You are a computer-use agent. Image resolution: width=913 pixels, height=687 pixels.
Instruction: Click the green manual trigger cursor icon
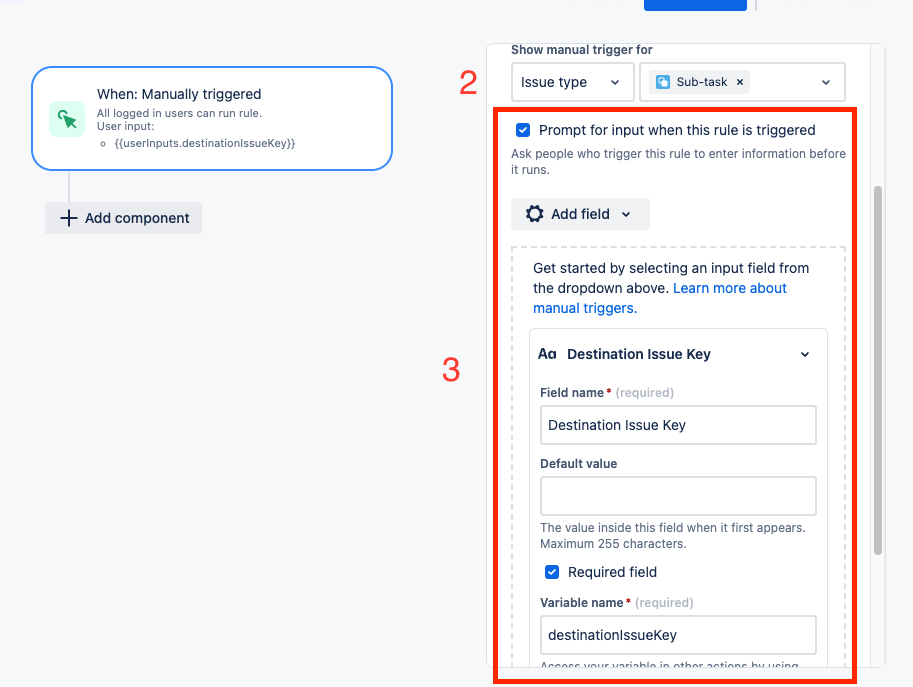[67, 119]
